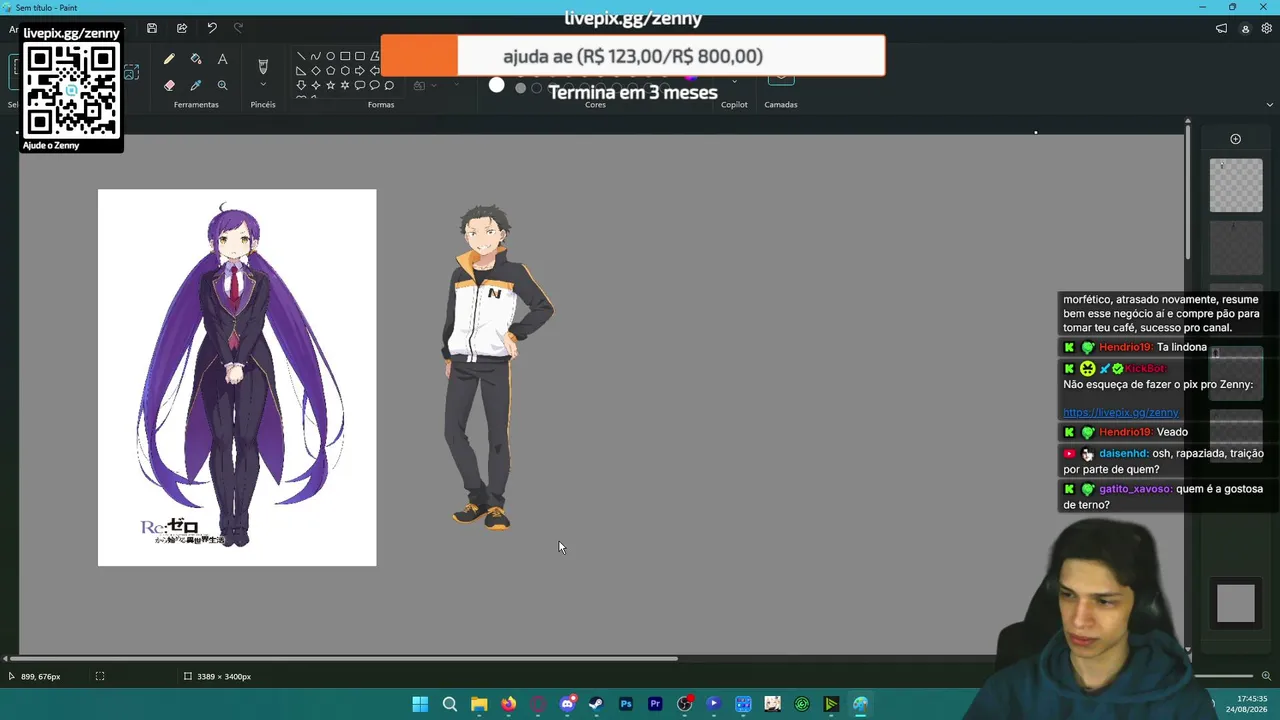The width and height of the screenshot is (1280, 720).
Task: Select the straight line shape
Action: tap(301, 56)
